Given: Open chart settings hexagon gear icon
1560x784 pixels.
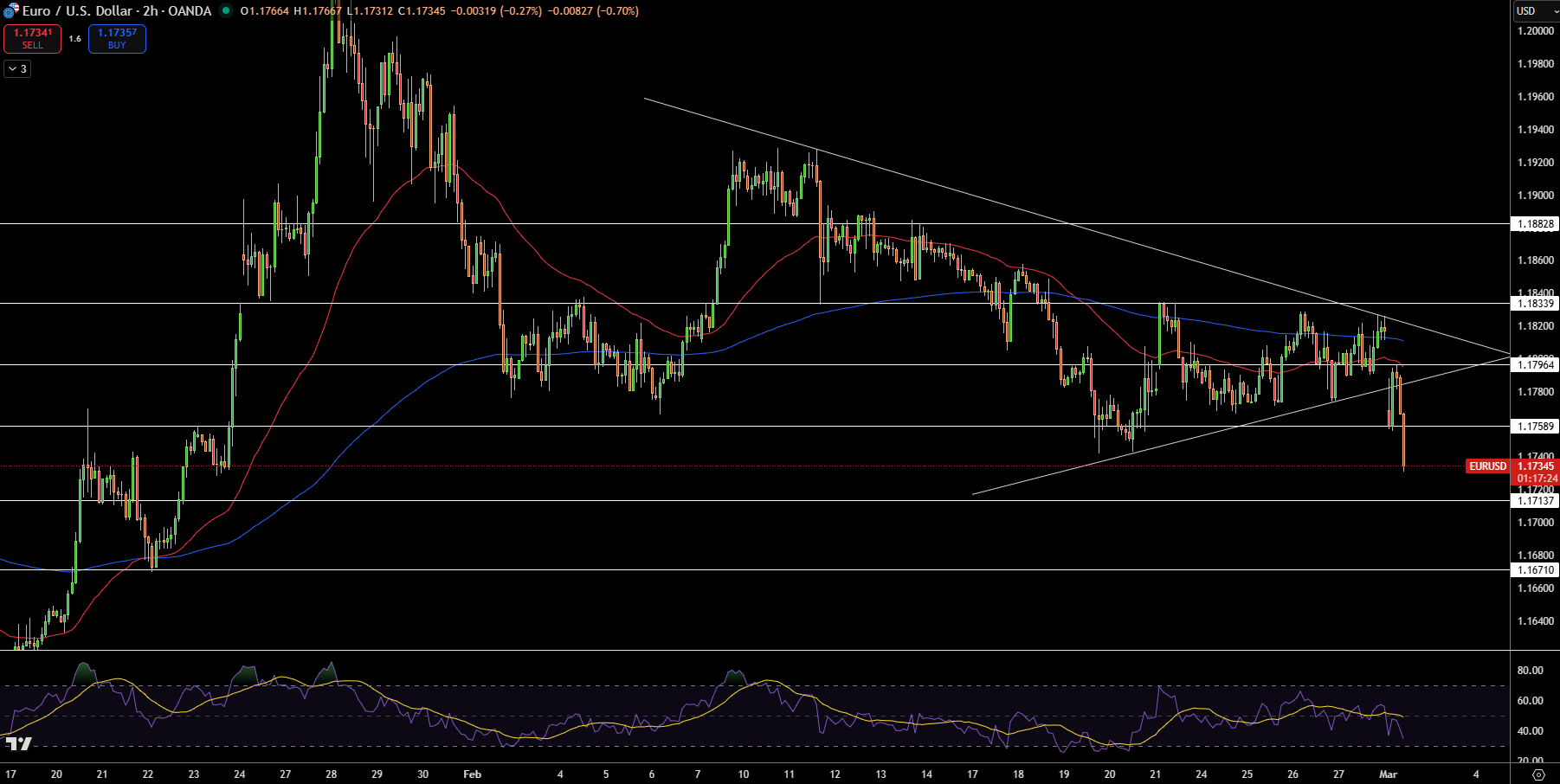Looking at the screenshot, I should (x=1538, y=774).
